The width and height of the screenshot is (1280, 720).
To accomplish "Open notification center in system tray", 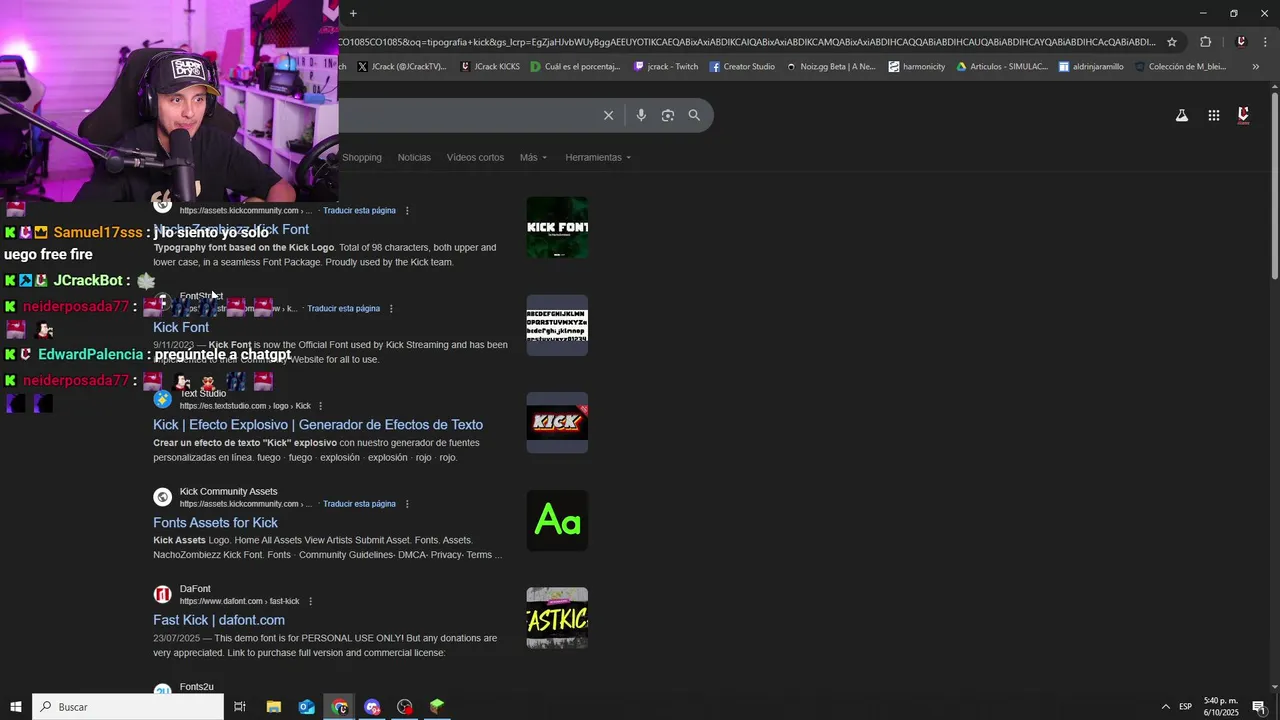I will point(1259,707).
